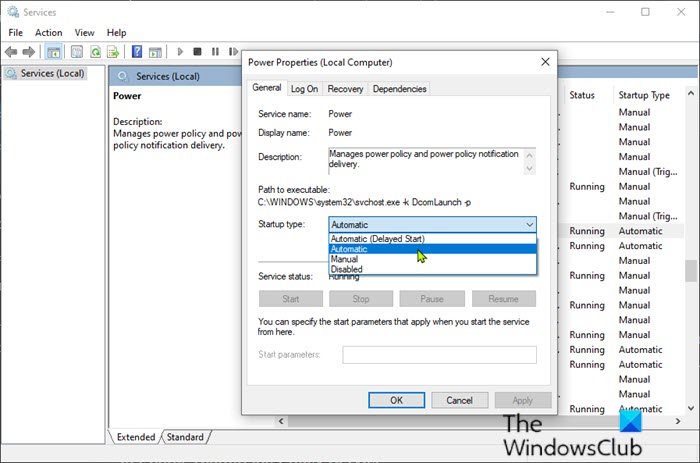700x463 pixels.
Task: Open the View menu
Action: [84, 33]
